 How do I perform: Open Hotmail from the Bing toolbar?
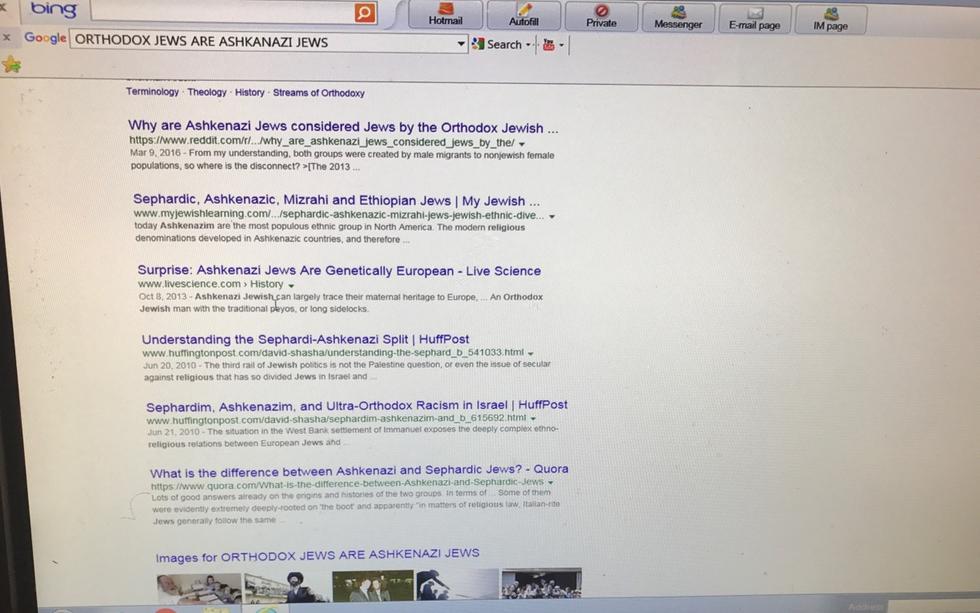[445, 15]
